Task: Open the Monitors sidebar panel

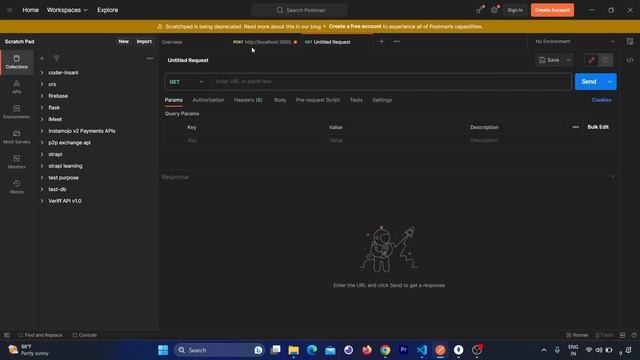Action: [17, 162]
